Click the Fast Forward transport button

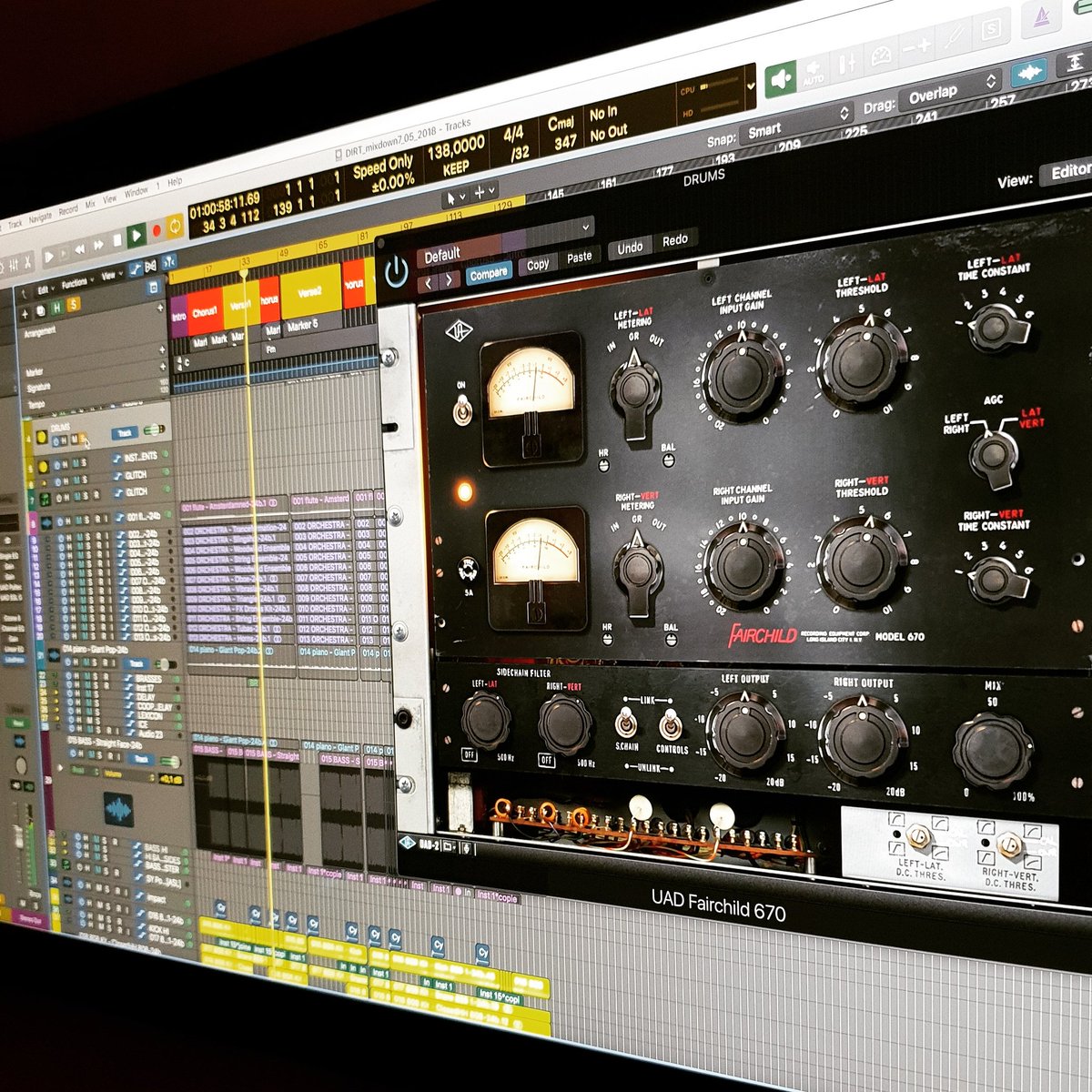[x=98, y=245]
